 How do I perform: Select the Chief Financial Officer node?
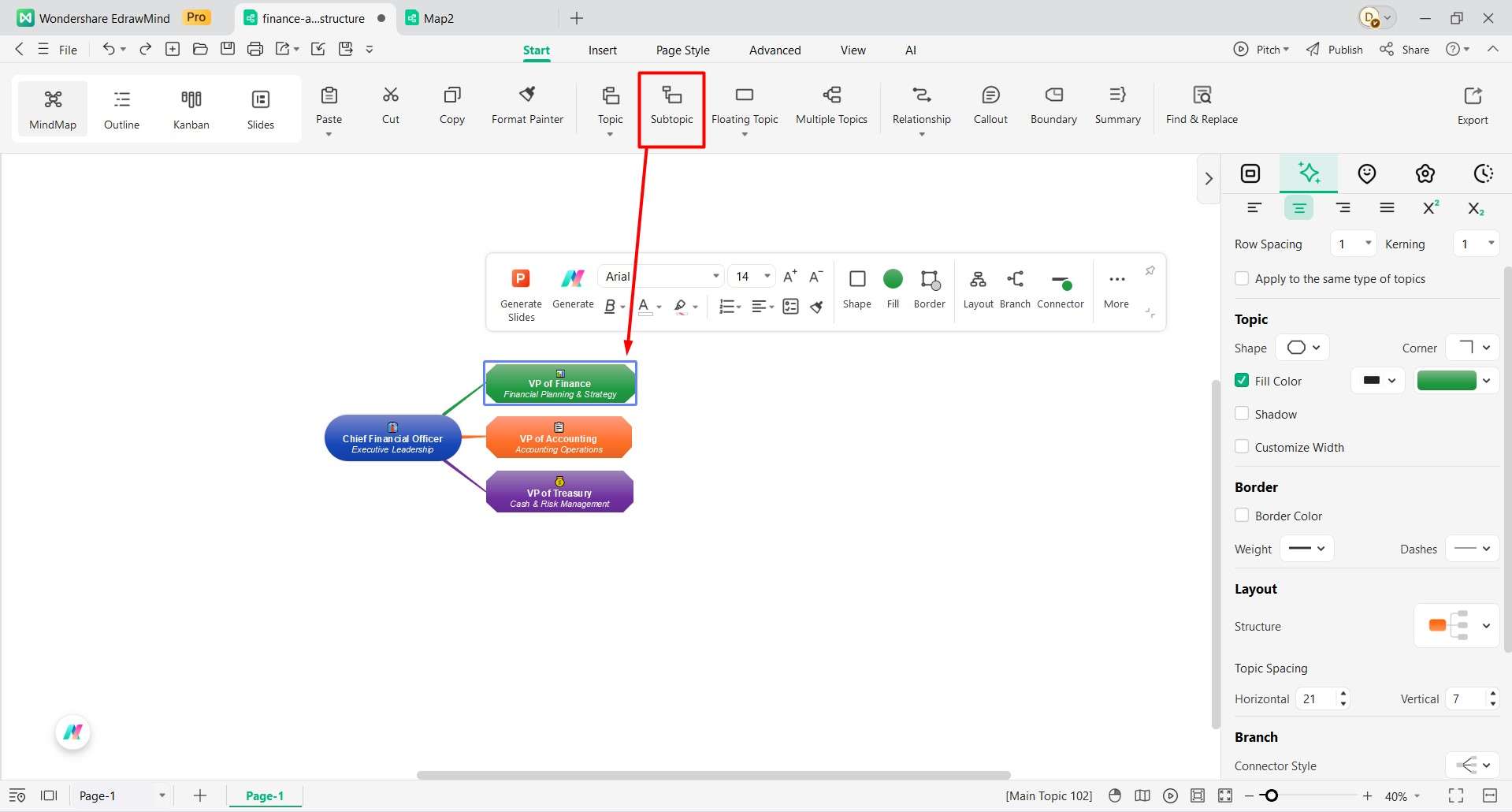(x=392, y=438)
